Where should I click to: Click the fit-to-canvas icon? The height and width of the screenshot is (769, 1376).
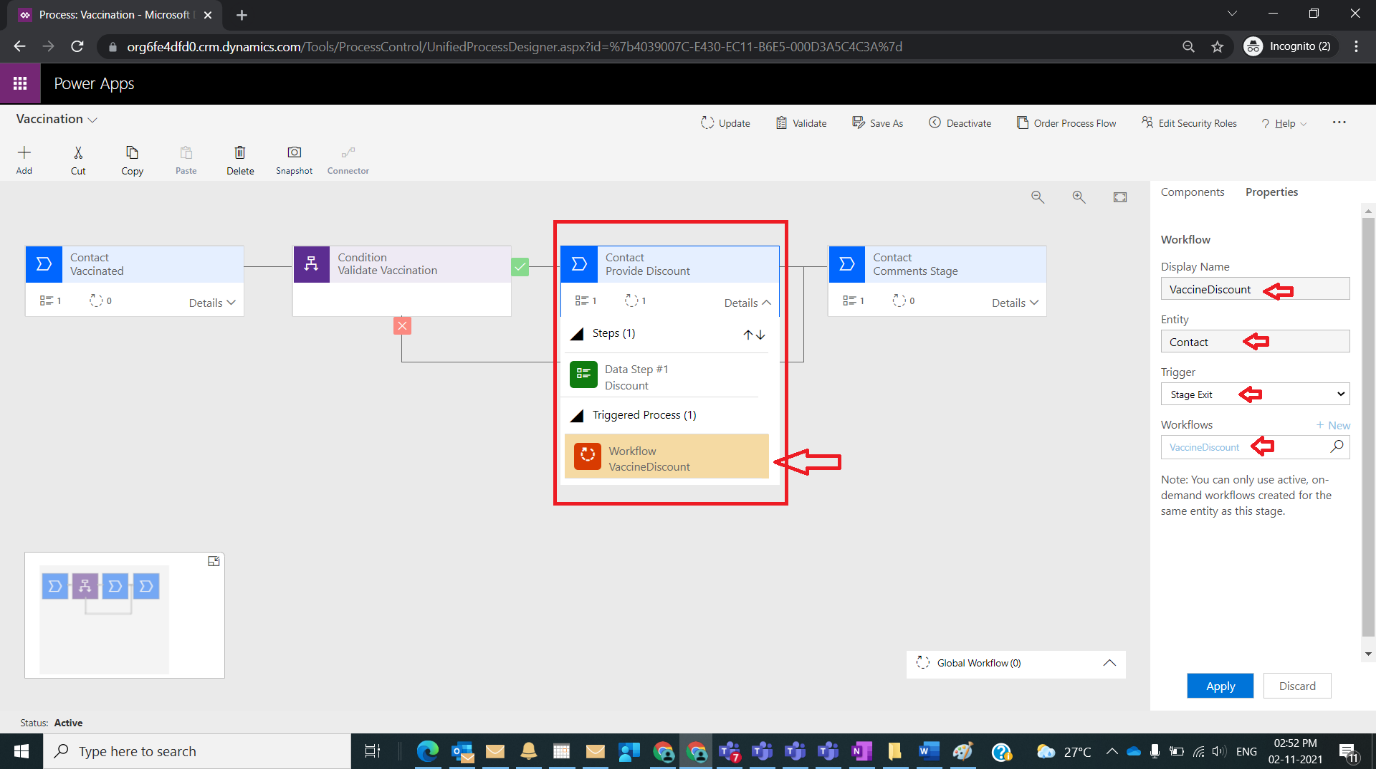click(1120, 196)
